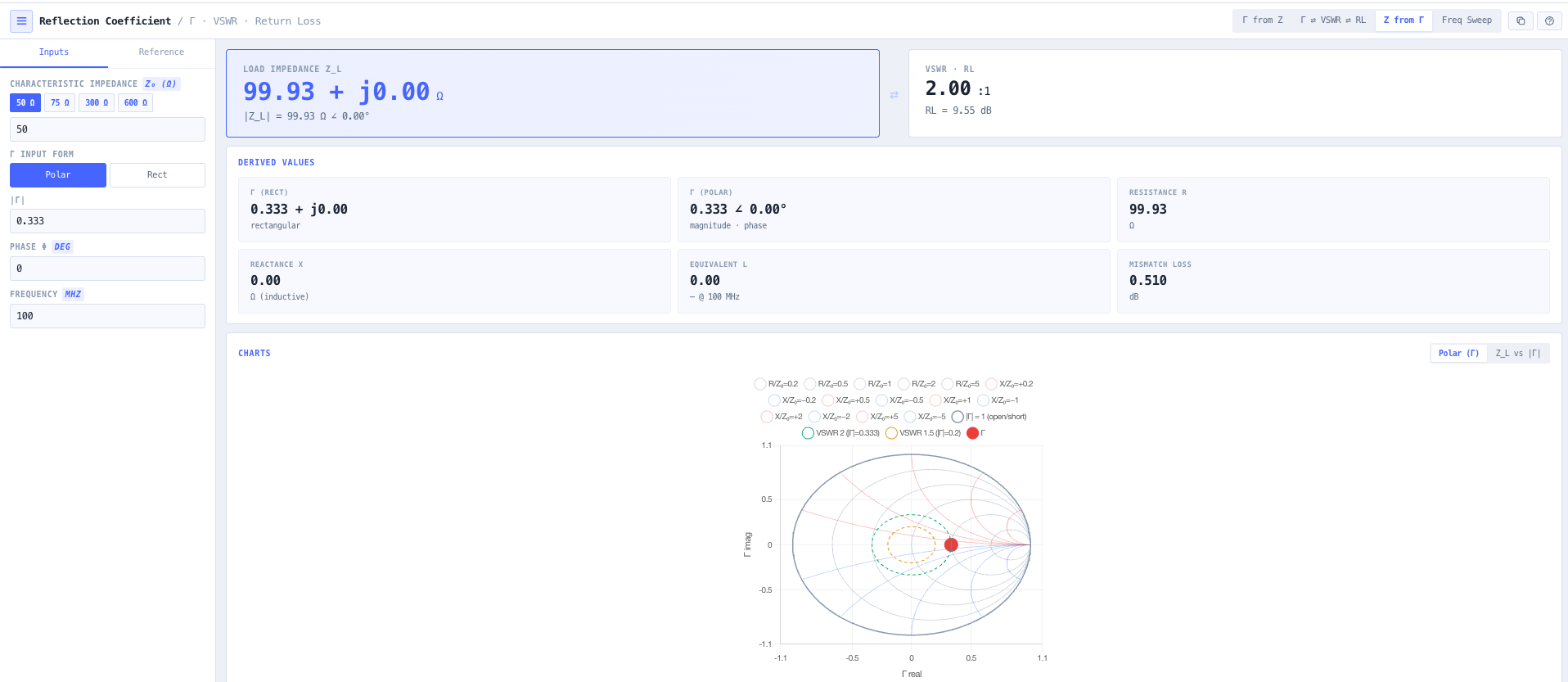Open the help question-mark icon

[1549, 21]
